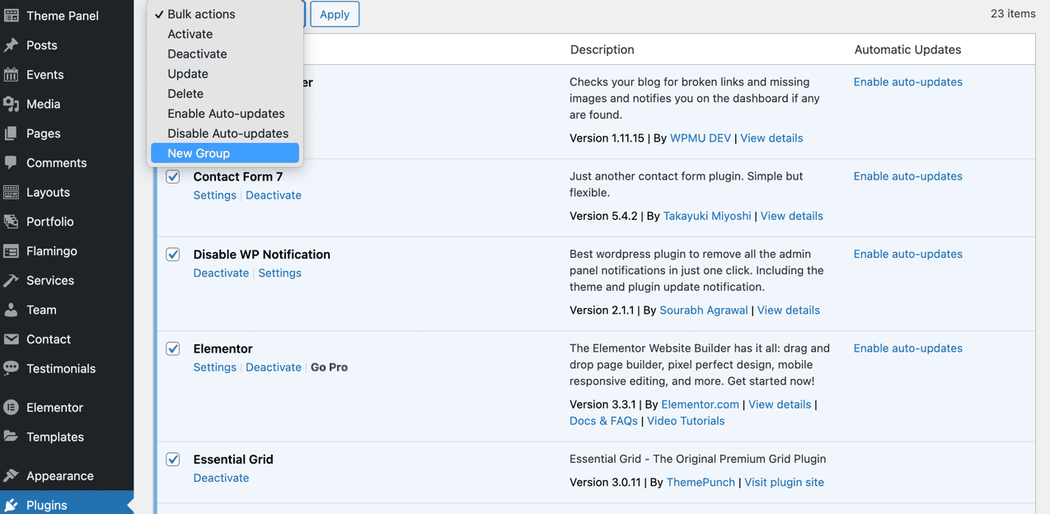The width and height of the screenshot is (1050, 514).
Task: Click the Comments bubble icon
Action: (x=11, y=163)
